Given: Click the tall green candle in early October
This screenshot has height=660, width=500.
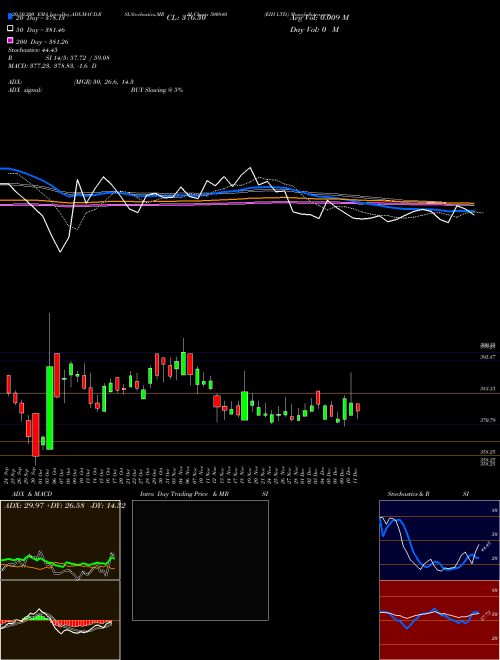Looking at the screenshot, I should tap(50, 407).
